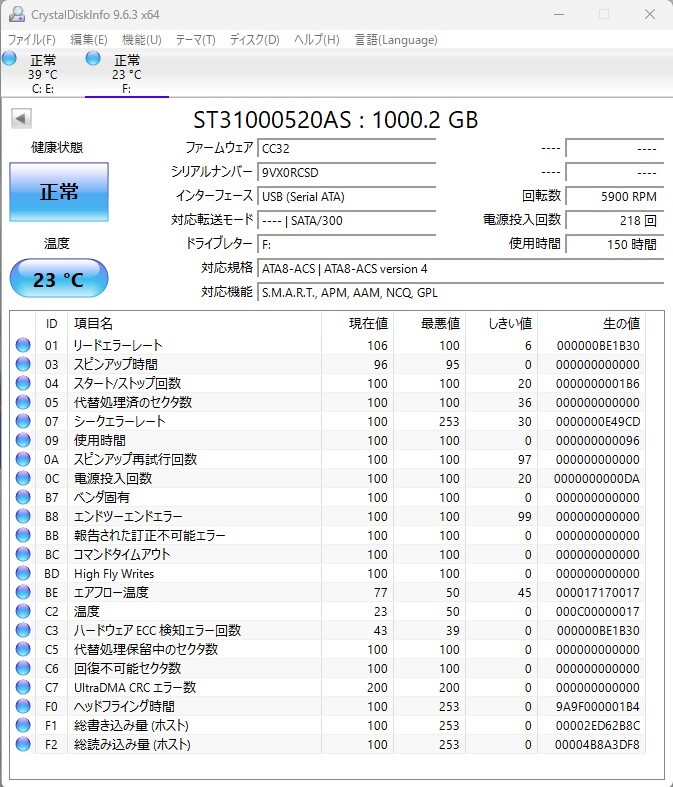673x787 pixels.
Task: Open the 編集(E) menu
Action: pyautogui.click(x=88, y=40)
